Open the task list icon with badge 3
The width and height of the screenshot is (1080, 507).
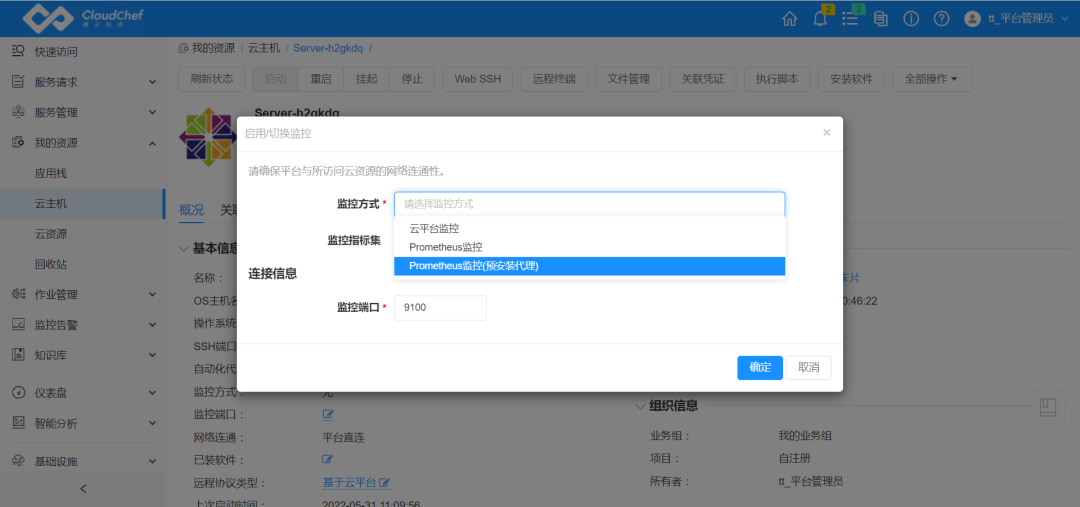(x=850, y=19)
